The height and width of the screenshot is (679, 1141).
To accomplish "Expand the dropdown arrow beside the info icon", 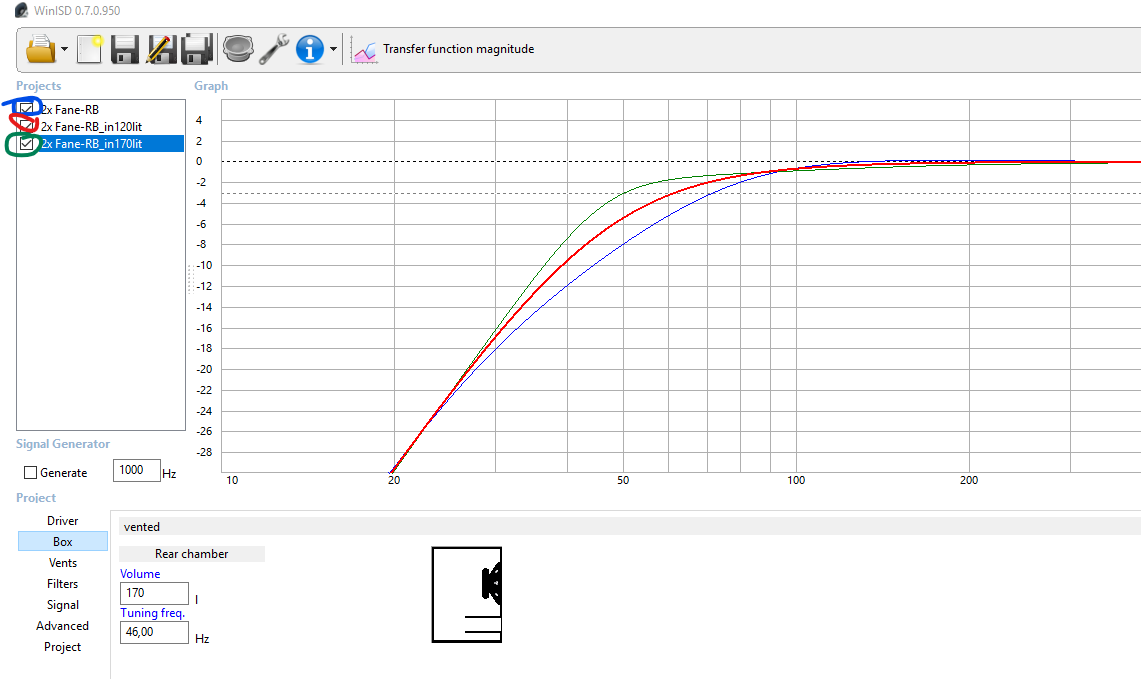I will click(x=333, y=49).
